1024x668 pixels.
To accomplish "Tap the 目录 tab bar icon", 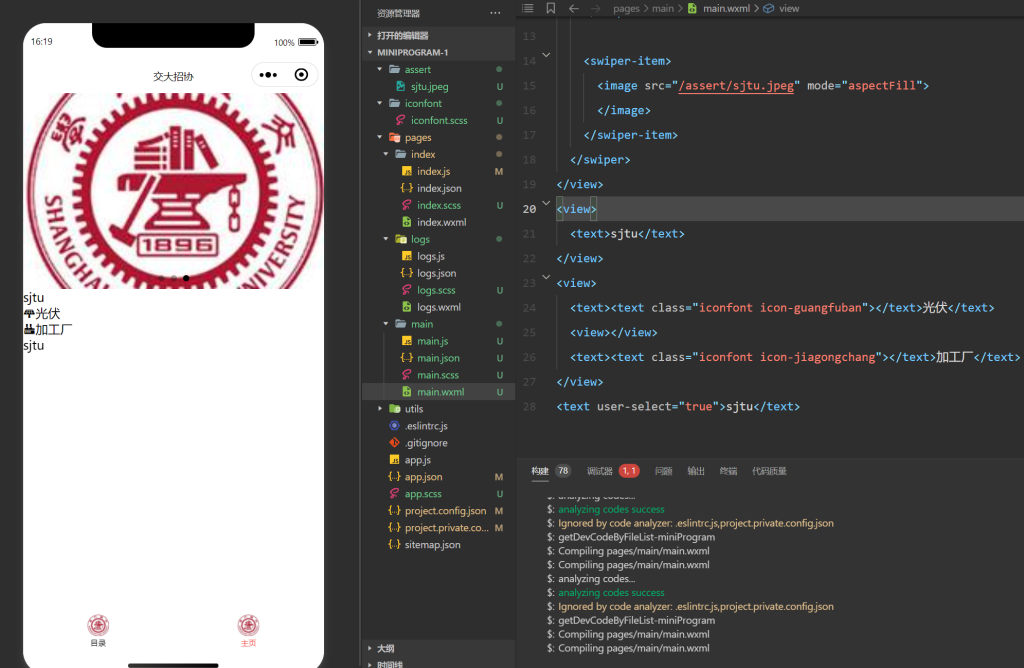I will click(98, 626).
